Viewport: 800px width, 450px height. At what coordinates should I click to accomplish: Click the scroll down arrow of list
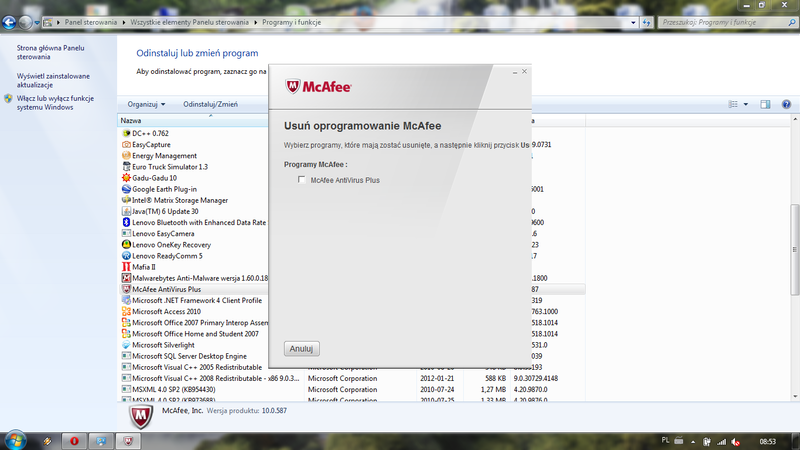click(795, 396)
